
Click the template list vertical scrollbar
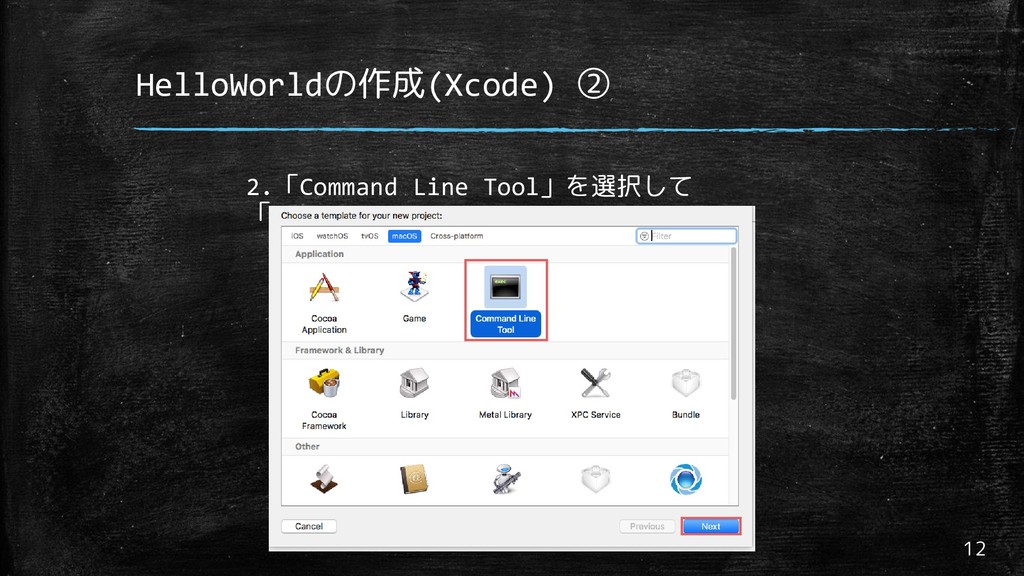(x=733, y=323)
